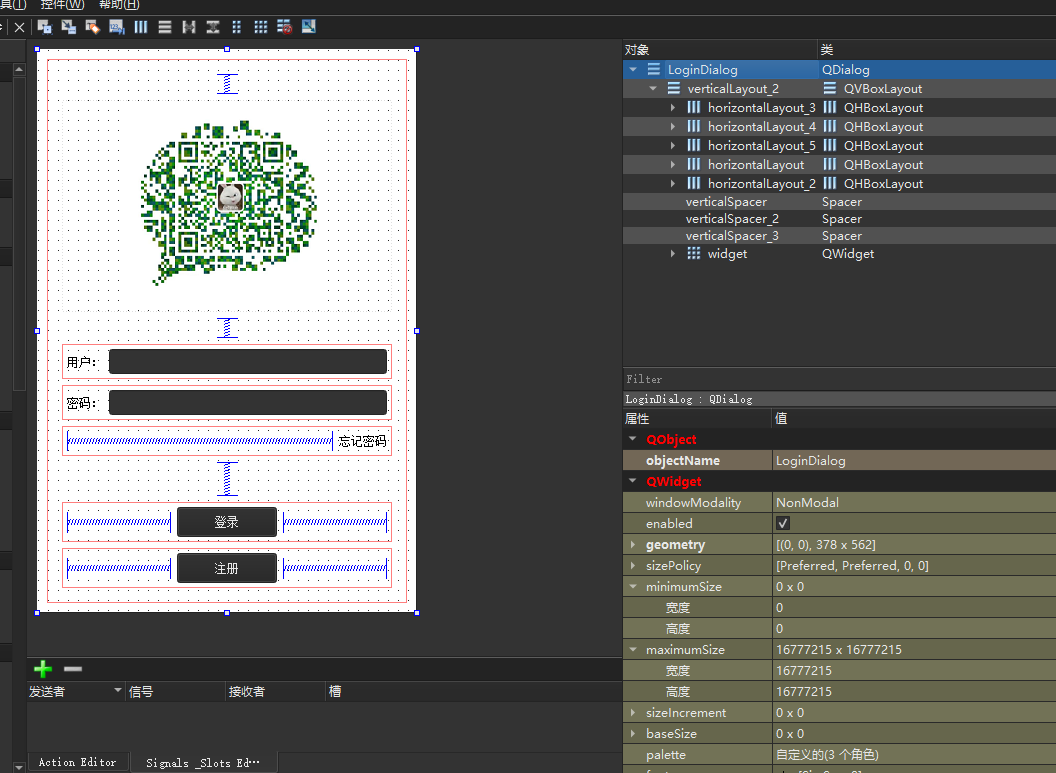Select the vertical spacer above the 登录 button

pyautogui.click(x=228, y=479)
